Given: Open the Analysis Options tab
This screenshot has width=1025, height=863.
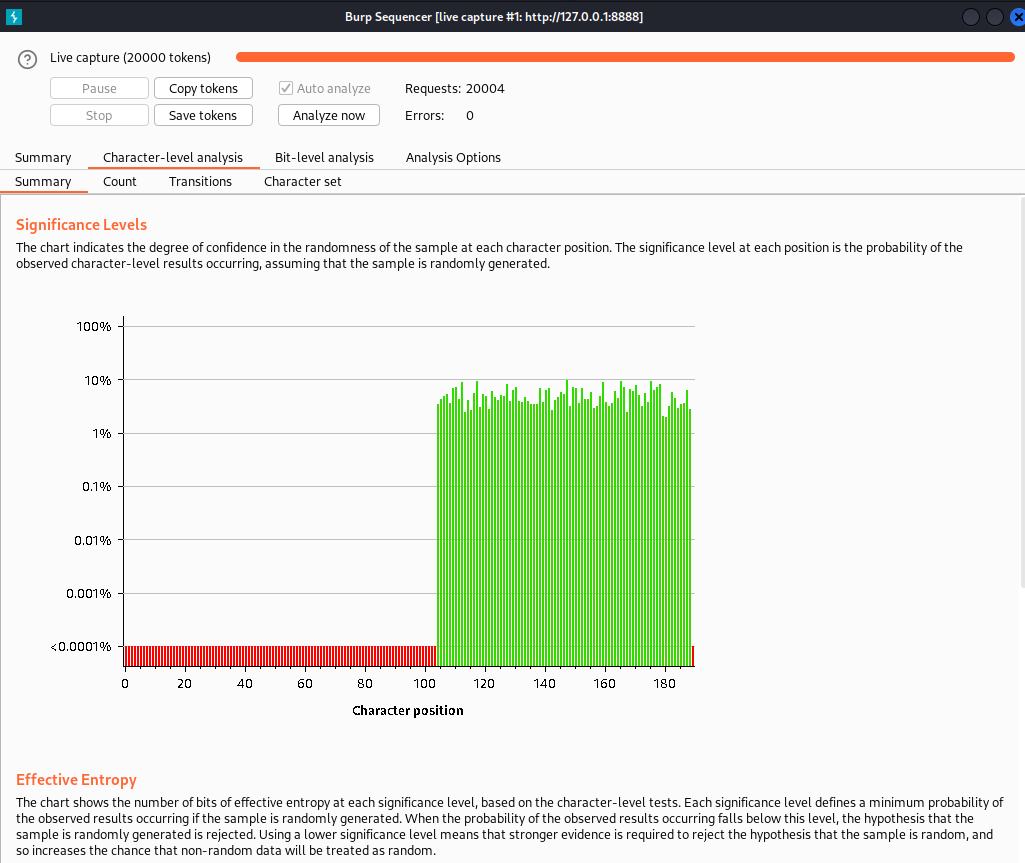Looking at the screenshot, I should point(453,158).
